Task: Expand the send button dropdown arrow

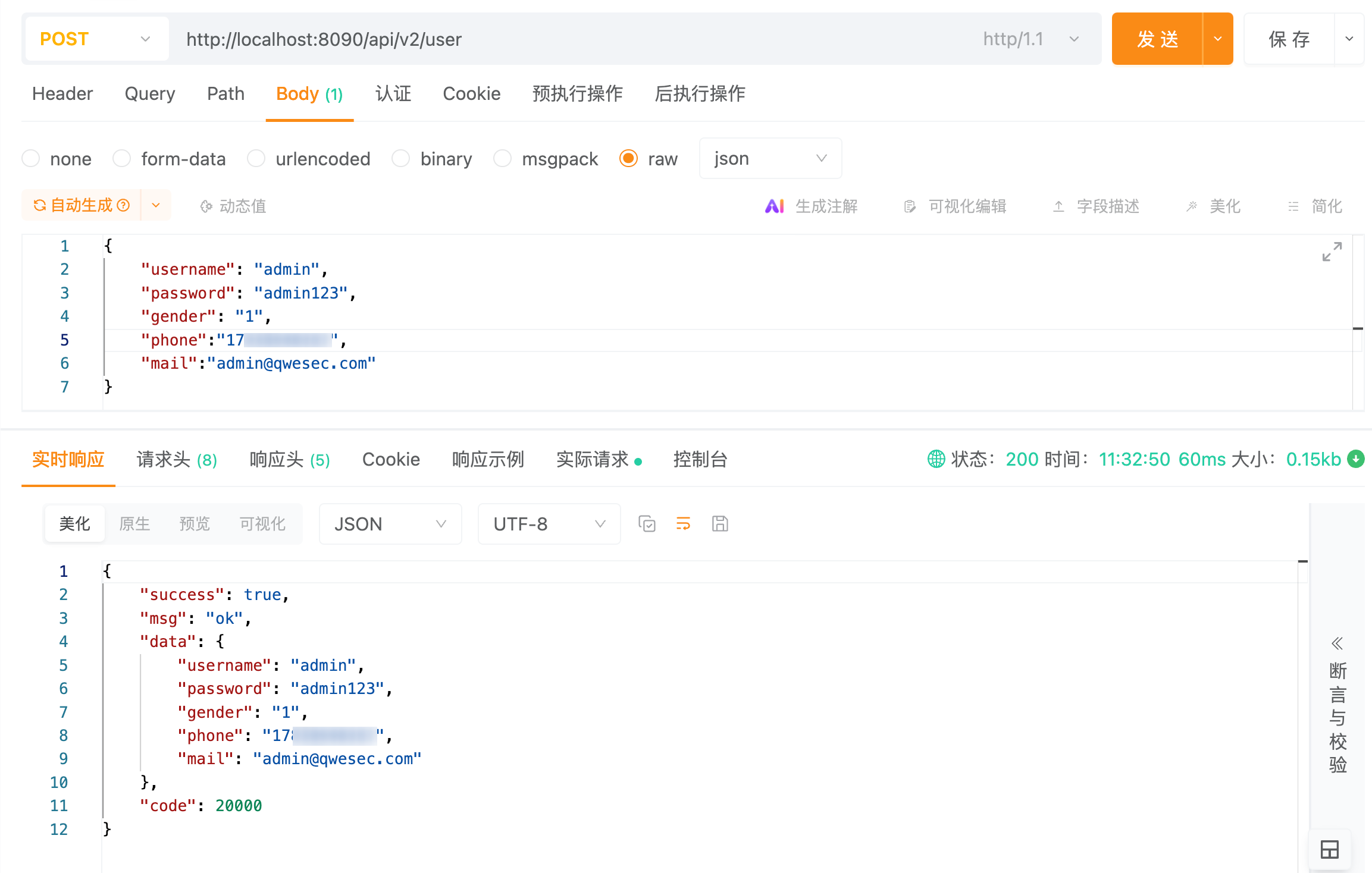Action: coord(1218,39)
